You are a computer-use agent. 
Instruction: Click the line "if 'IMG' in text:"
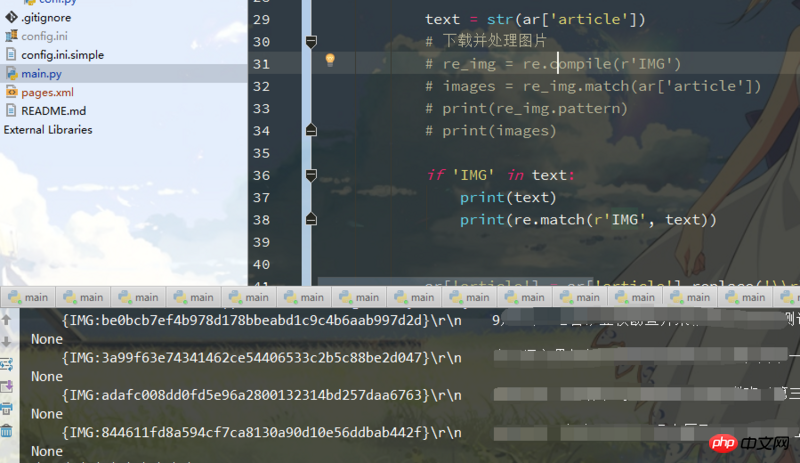click(x=501, y=175)
